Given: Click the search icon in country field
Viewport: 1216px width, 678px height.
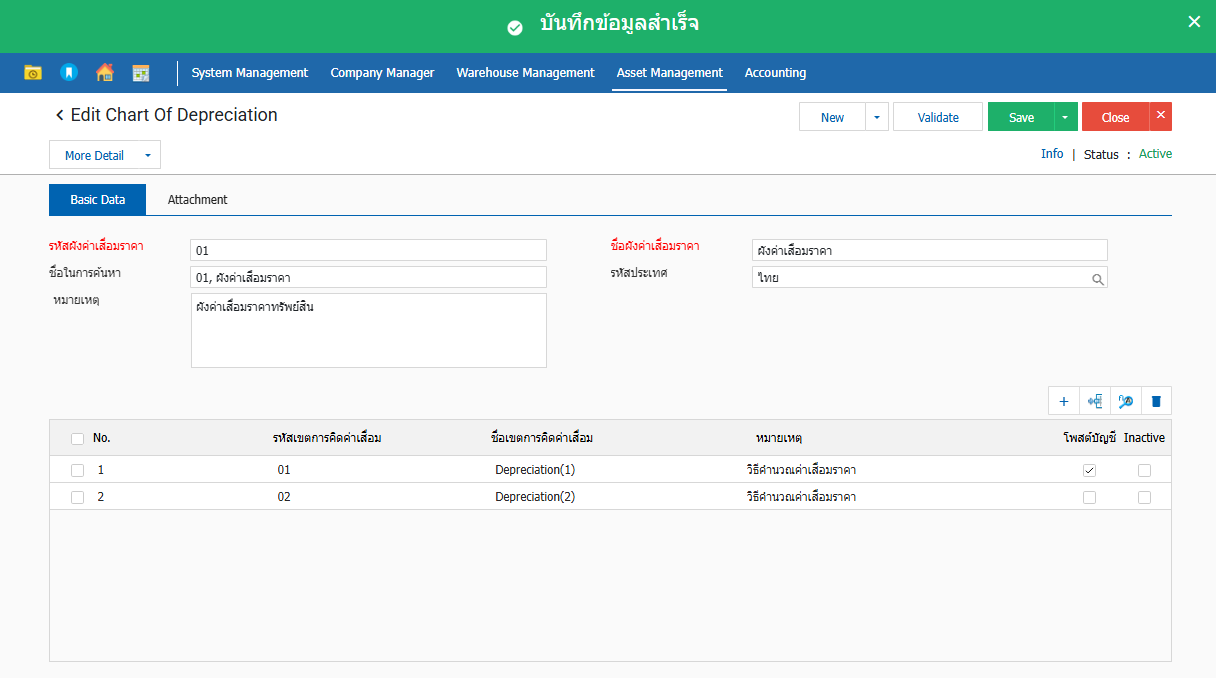Looking at the screenshot, I should [1097, 279].
